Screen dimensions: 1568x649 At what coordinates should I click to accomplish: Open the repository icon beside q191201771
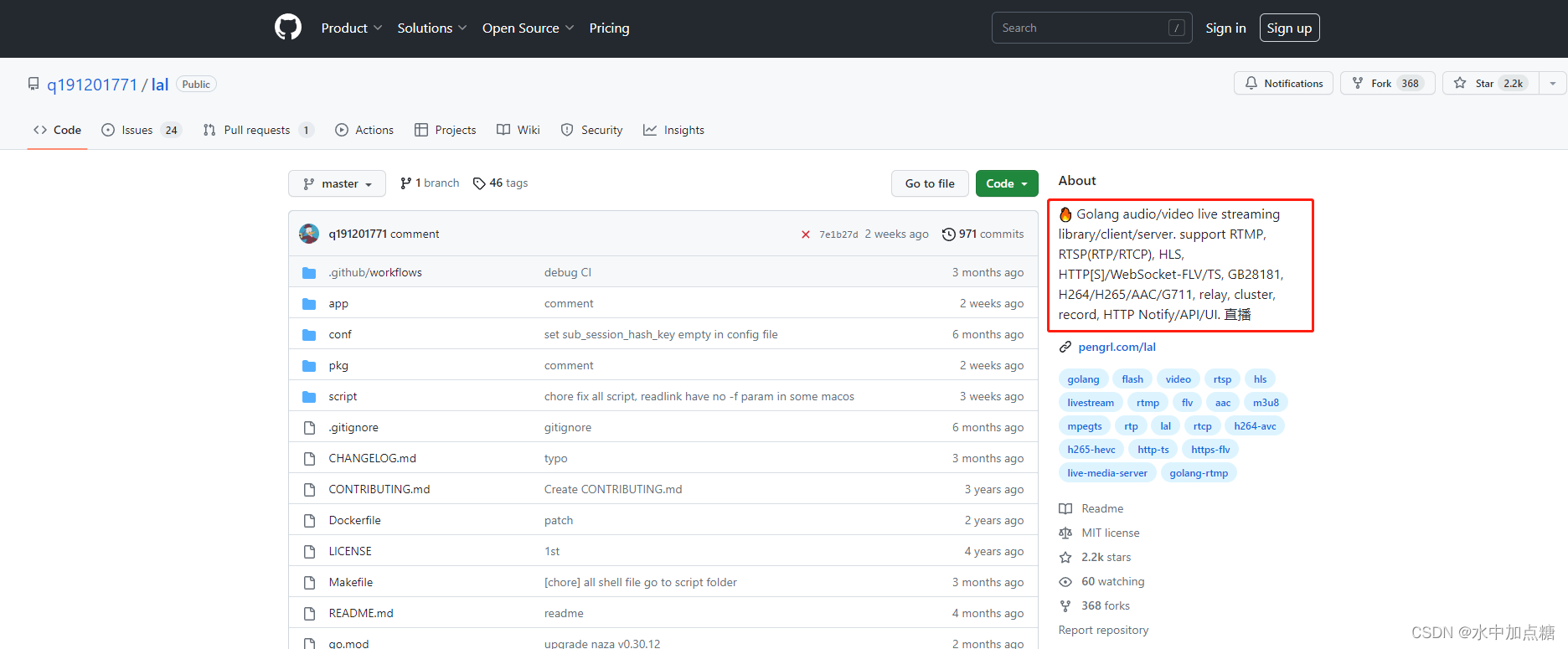pyautogui.click(x=34, y=84)
